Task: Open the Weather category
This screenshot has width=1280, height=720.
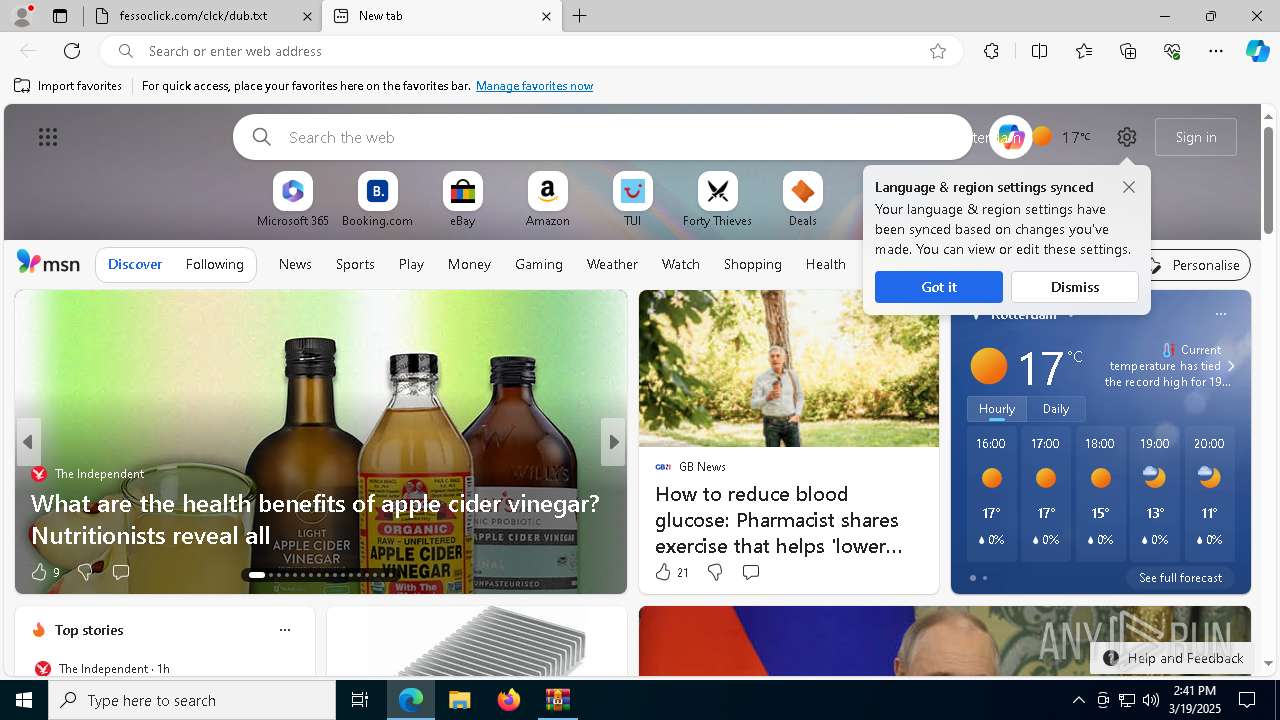Action: click(612, 264)
